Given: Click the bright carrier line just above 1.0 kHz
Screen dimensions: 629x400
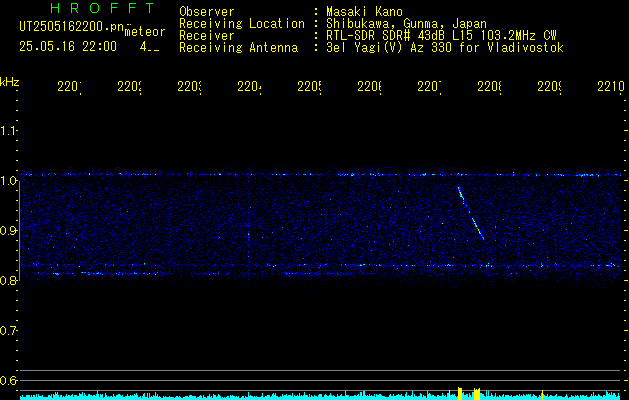Looking at the screenshot, I should pos(320,175).
